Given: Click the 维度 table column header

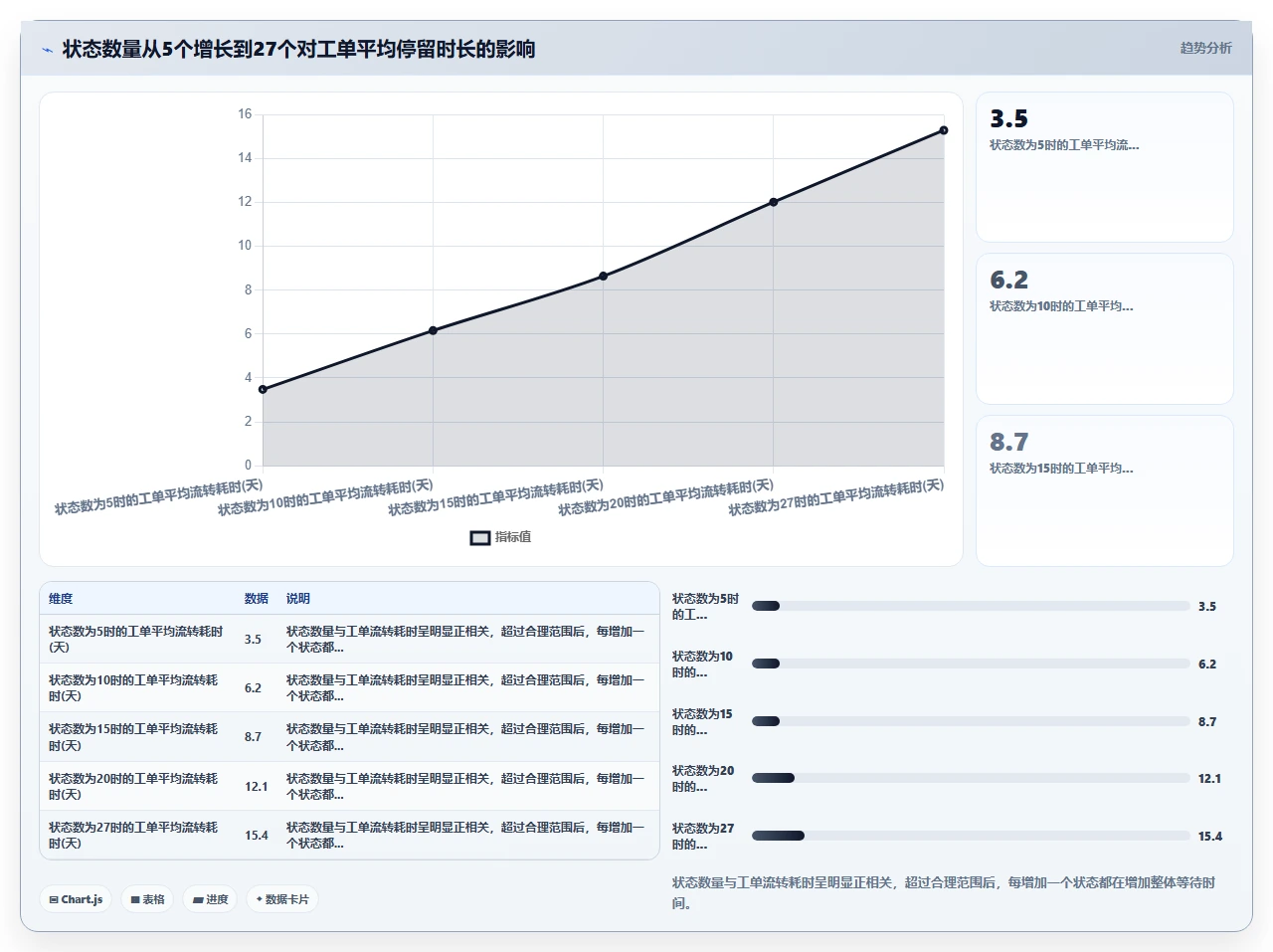Looking at the screenshot, I should coord(61,599).
